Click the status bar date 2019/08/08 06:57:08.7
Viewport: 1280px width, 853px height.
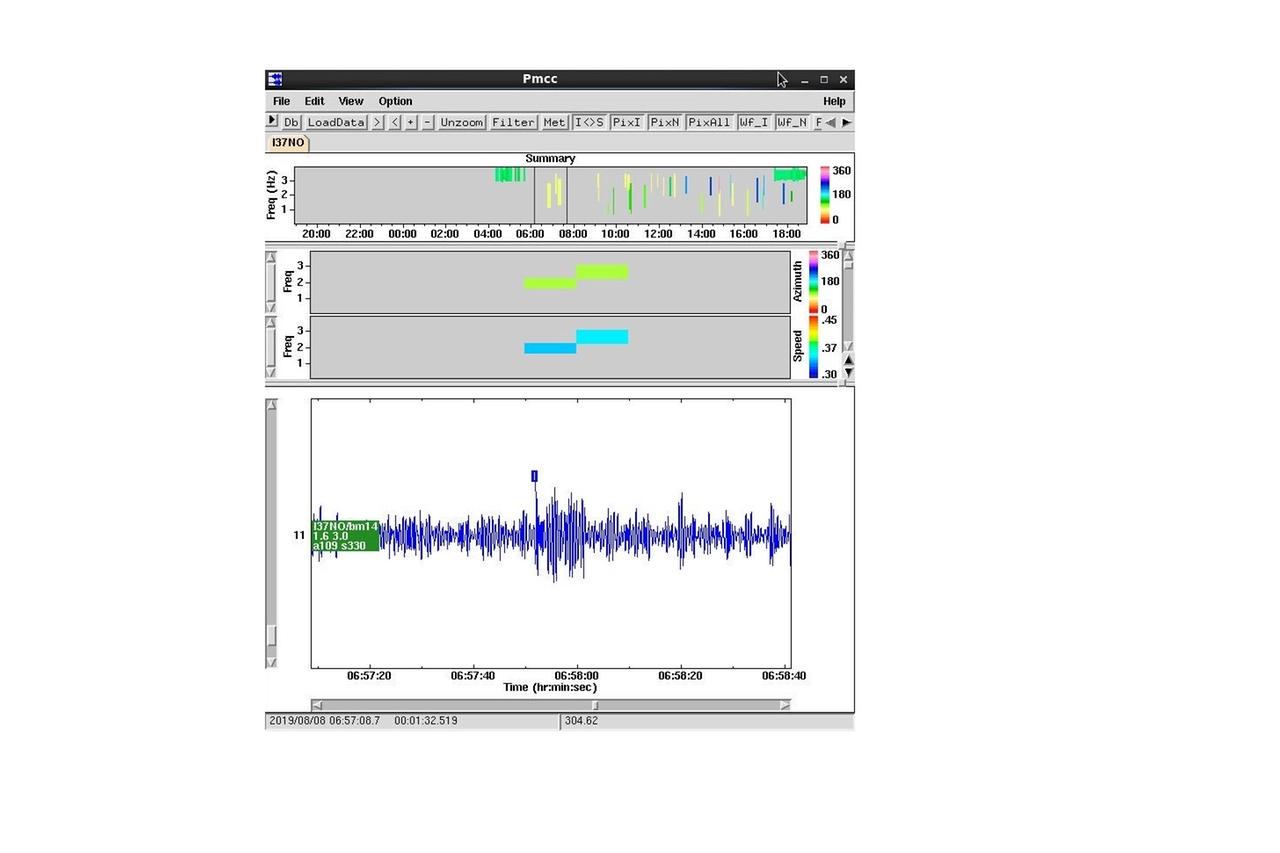click(325, 720)
